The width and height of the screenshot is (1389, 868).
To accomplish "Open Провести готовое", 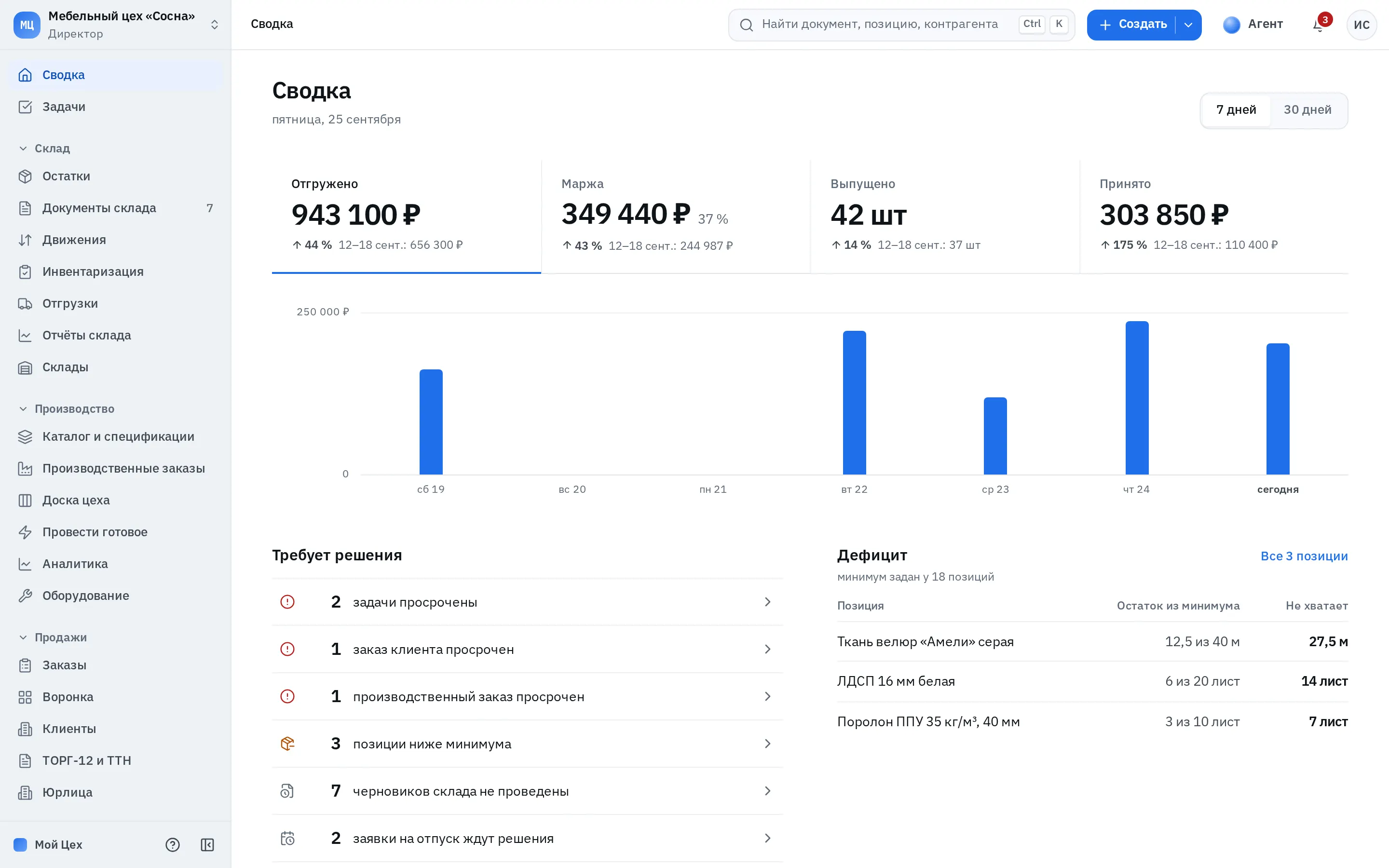I will click(116, 532).
